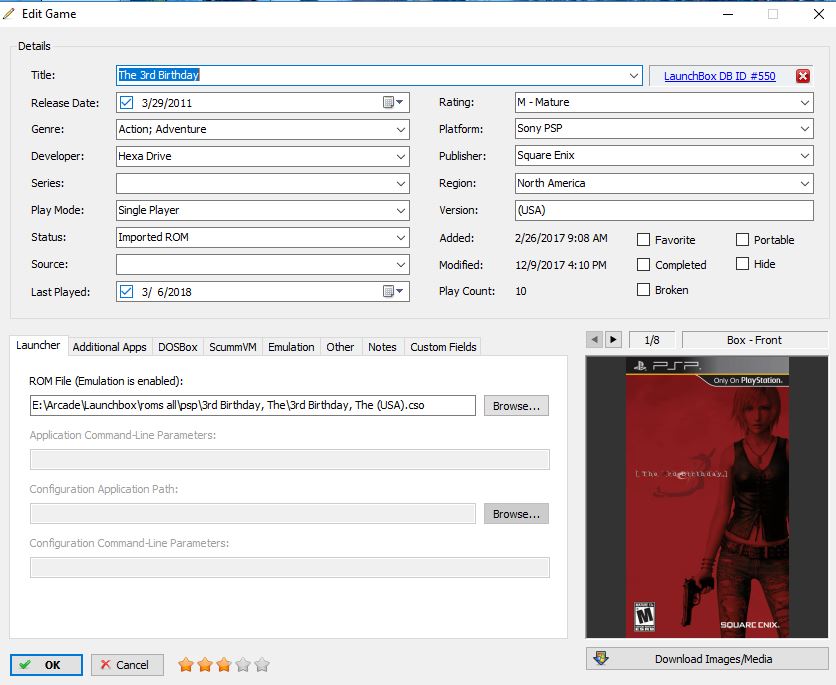Browse for Configuration Application Path
The height and width of the screenshot is (685, 836).
click(x=516, y=514)
